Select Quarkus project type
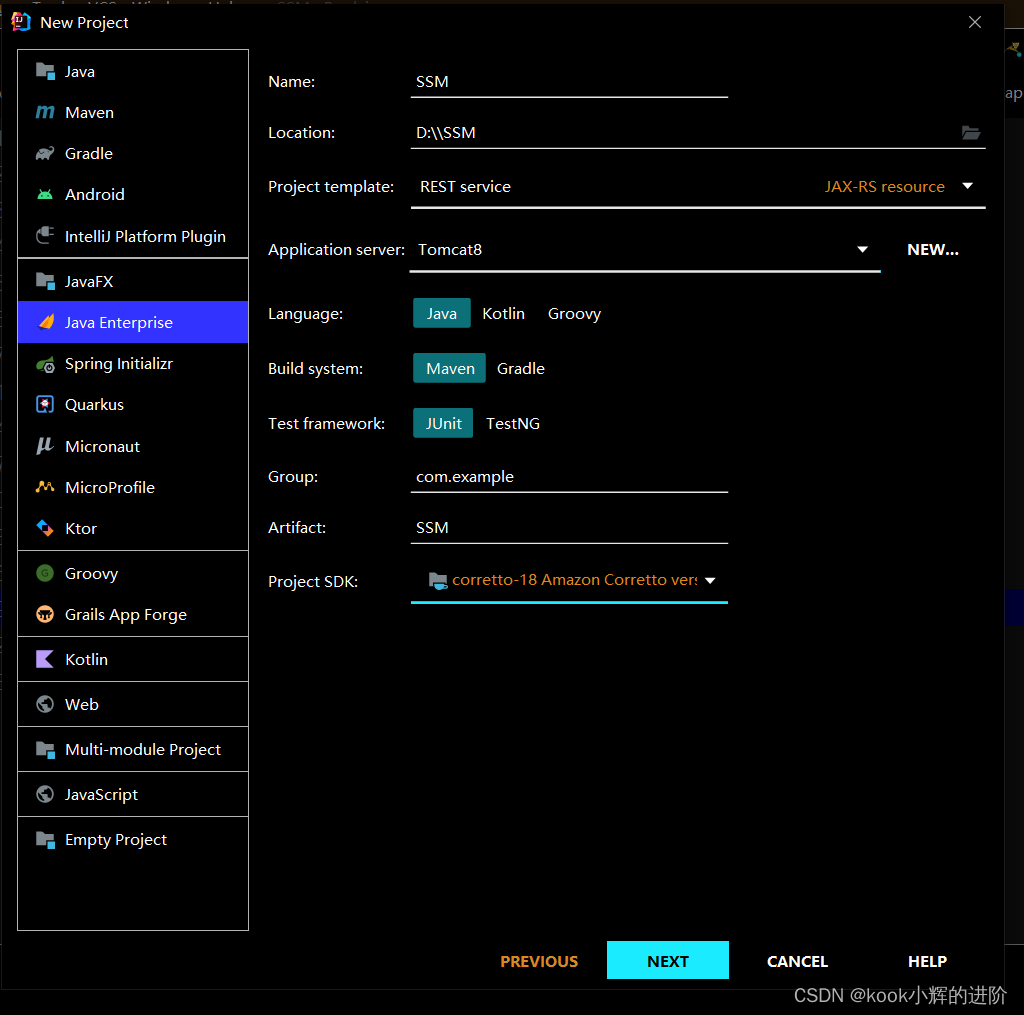 click(x=133, y=404)
